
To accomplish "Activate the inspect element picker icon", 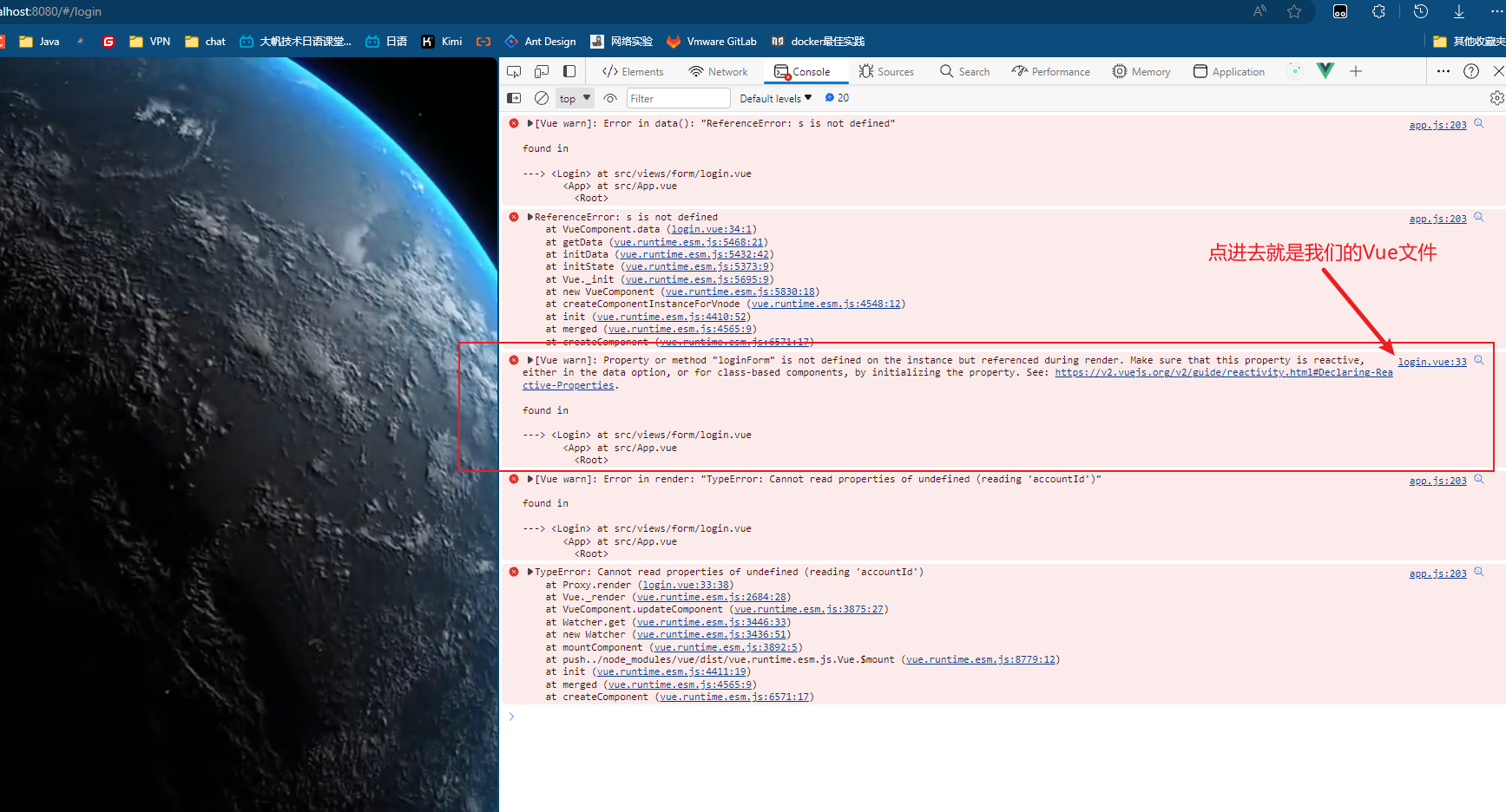I will pos(514,71).
